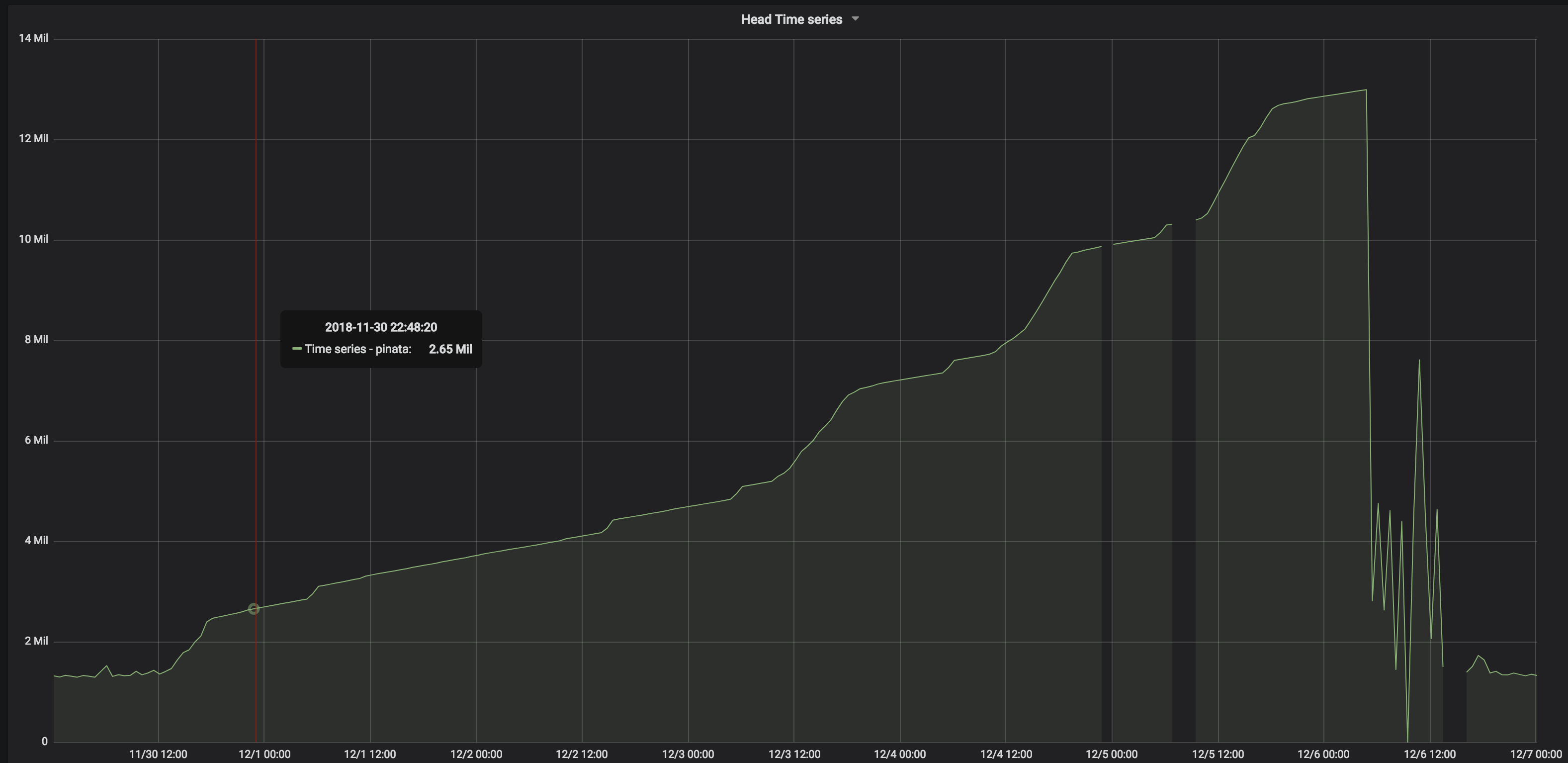Click the 14 Mil y-axis label

[33, 38]
